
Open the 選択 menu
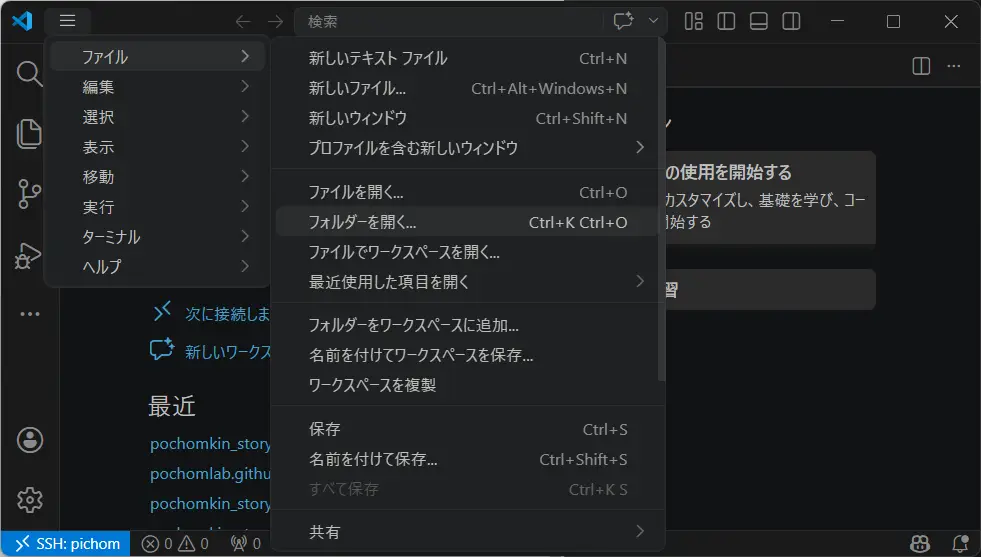click(x=157, y=117)
